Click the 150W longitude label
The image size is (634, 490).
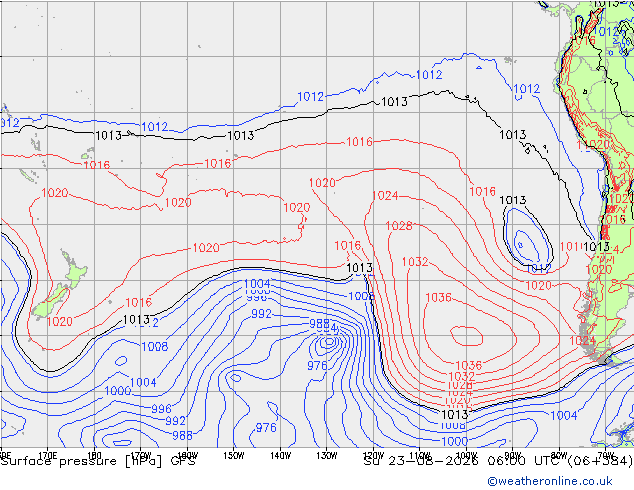[x=234, y=456]
